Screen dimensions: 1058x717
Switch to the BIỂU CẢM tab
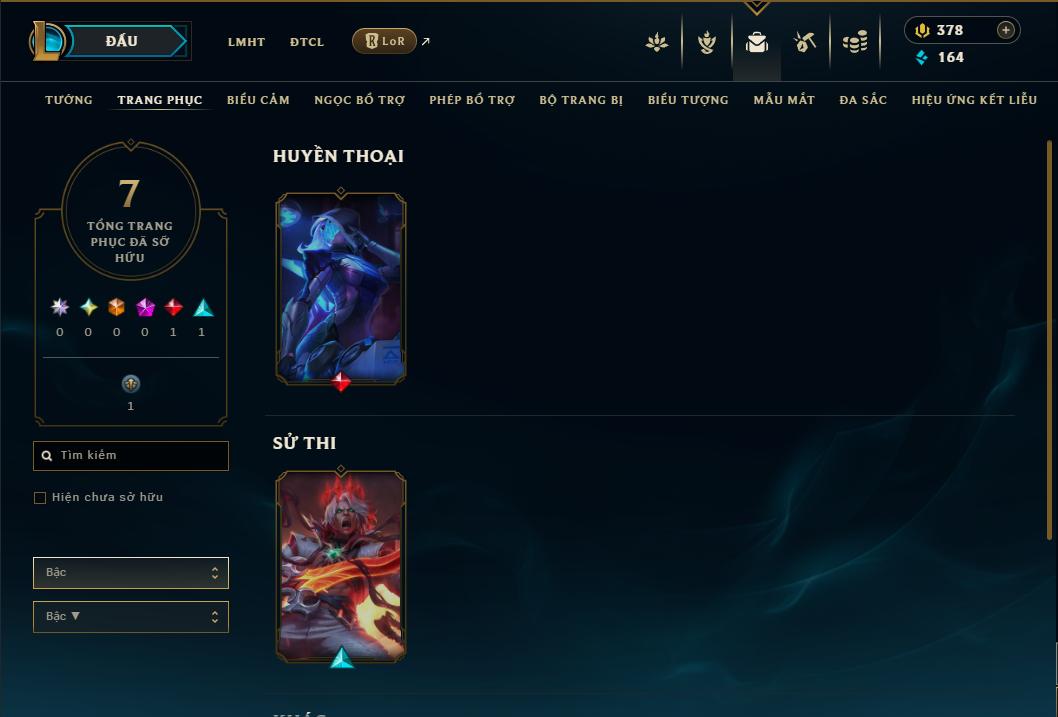[258, 100]
